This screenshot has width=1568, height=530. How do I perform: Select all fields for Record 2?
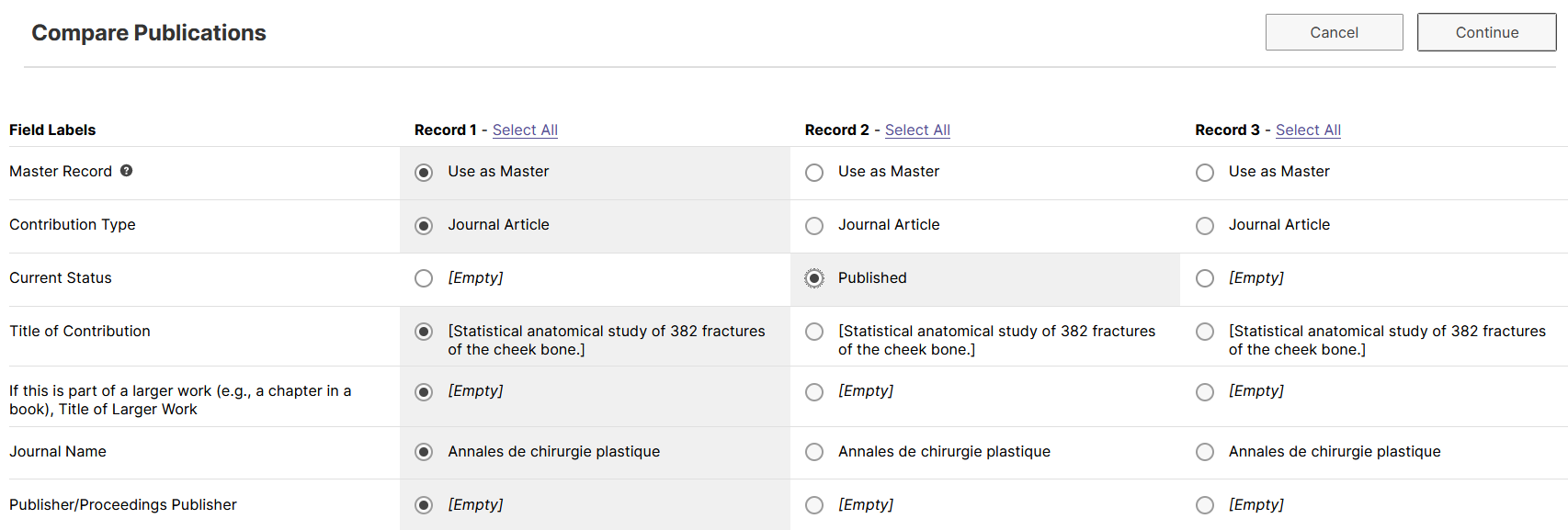pyautogui.click(x=917, y=130)
